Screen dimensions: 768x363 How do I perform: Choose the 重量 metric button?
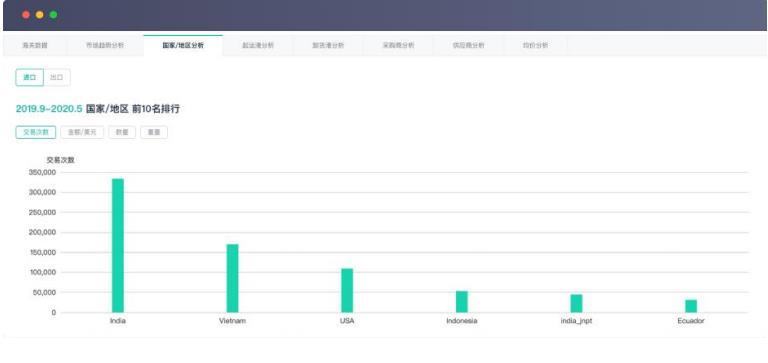[x=154, y=132]
